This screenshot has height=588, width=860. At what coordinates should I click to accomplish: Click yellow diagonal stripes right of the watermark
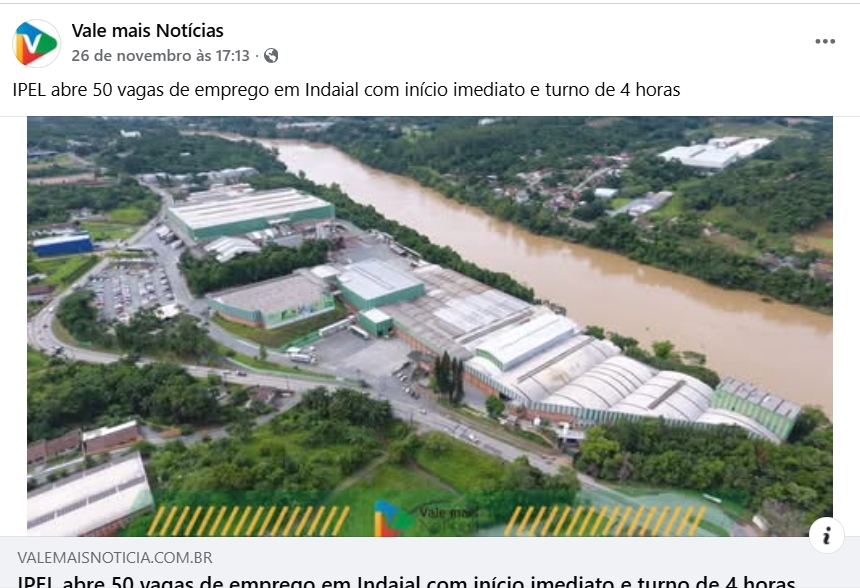point(604,521)
